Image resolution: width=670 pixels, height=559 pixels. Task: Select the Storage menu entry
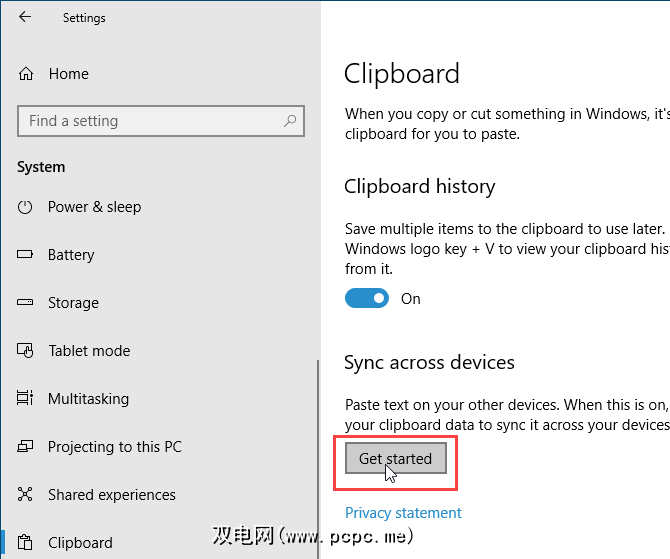pos(73,303)
